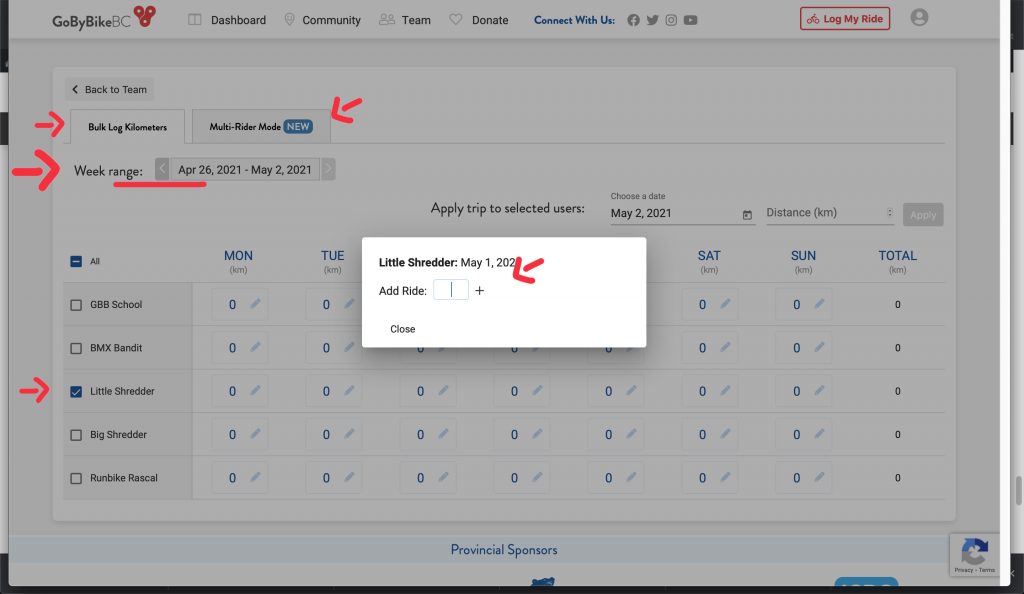1024x594 pixels.
Task: Edit Runbike Rascal's Friday kilometers with pencil
Action: coord(632,477)
